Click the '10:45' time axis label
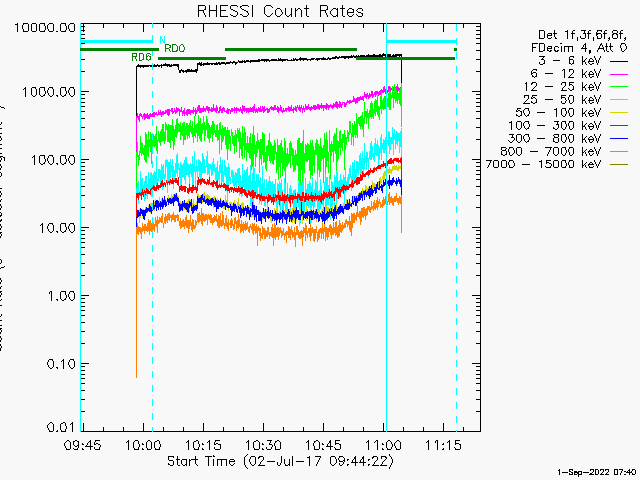The height and width of the screenshot is (480, 640). coord(323,445)
